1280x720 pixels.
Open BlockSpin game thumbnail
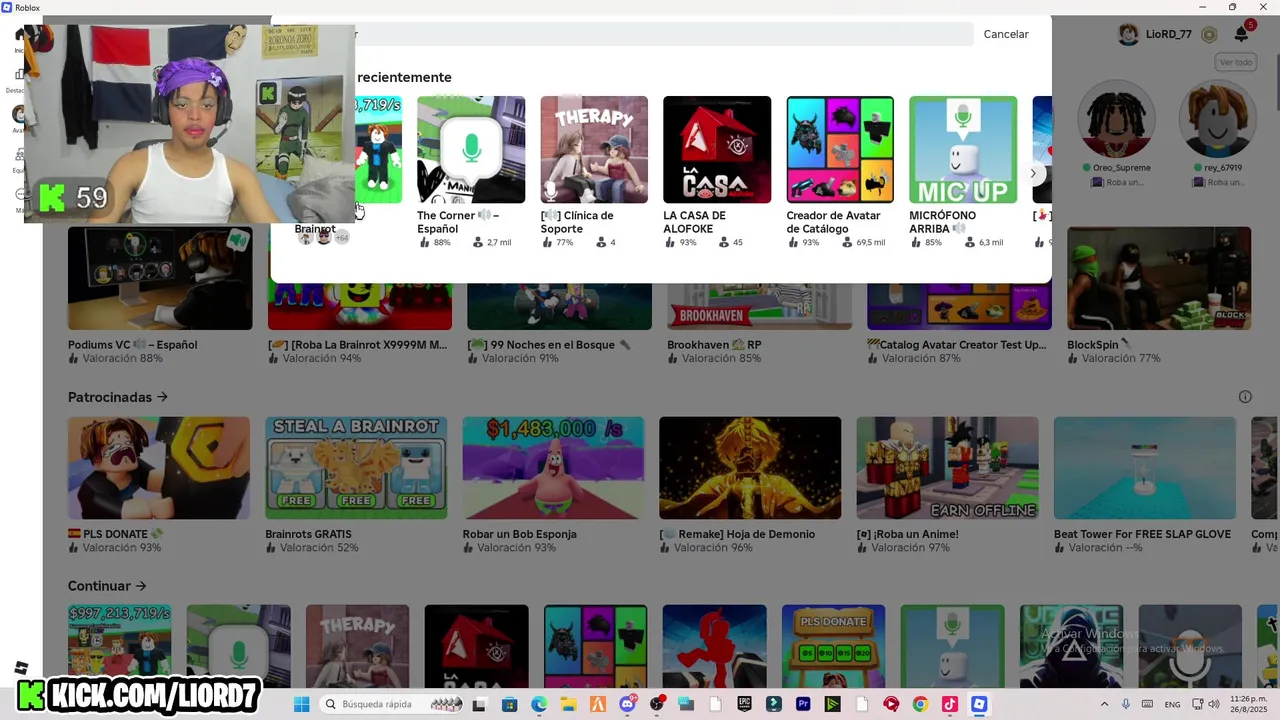coord(1159,278)
